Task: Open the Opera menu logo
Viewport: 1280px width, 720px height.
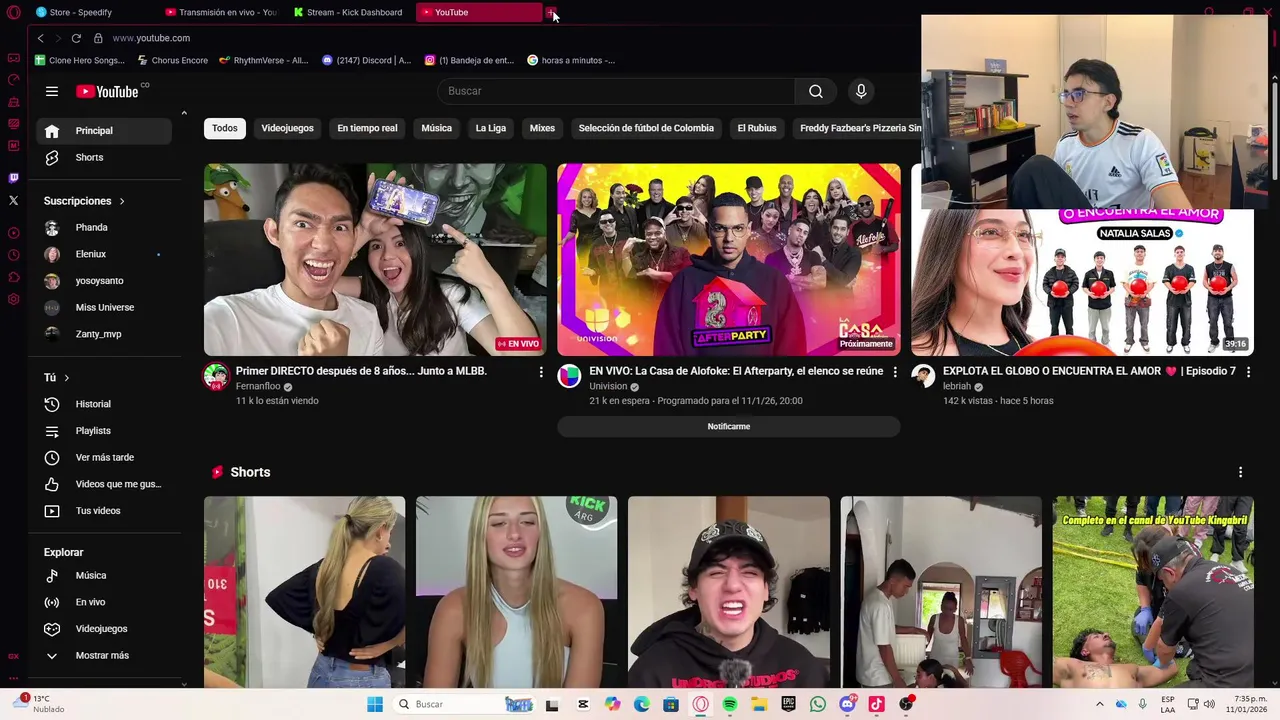Action: (13, 12)
